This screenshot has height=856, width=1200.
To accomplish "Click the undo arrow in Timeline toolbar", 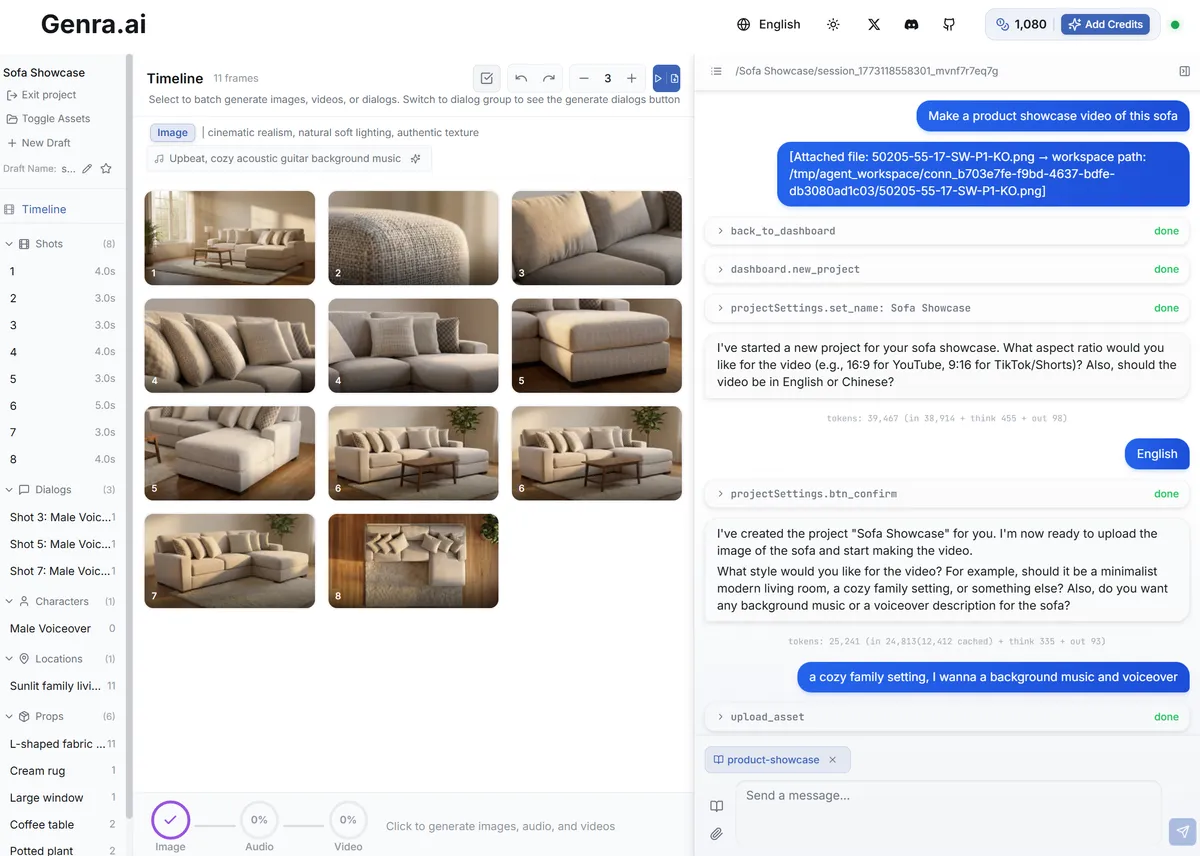I will (x=521, y=78).
